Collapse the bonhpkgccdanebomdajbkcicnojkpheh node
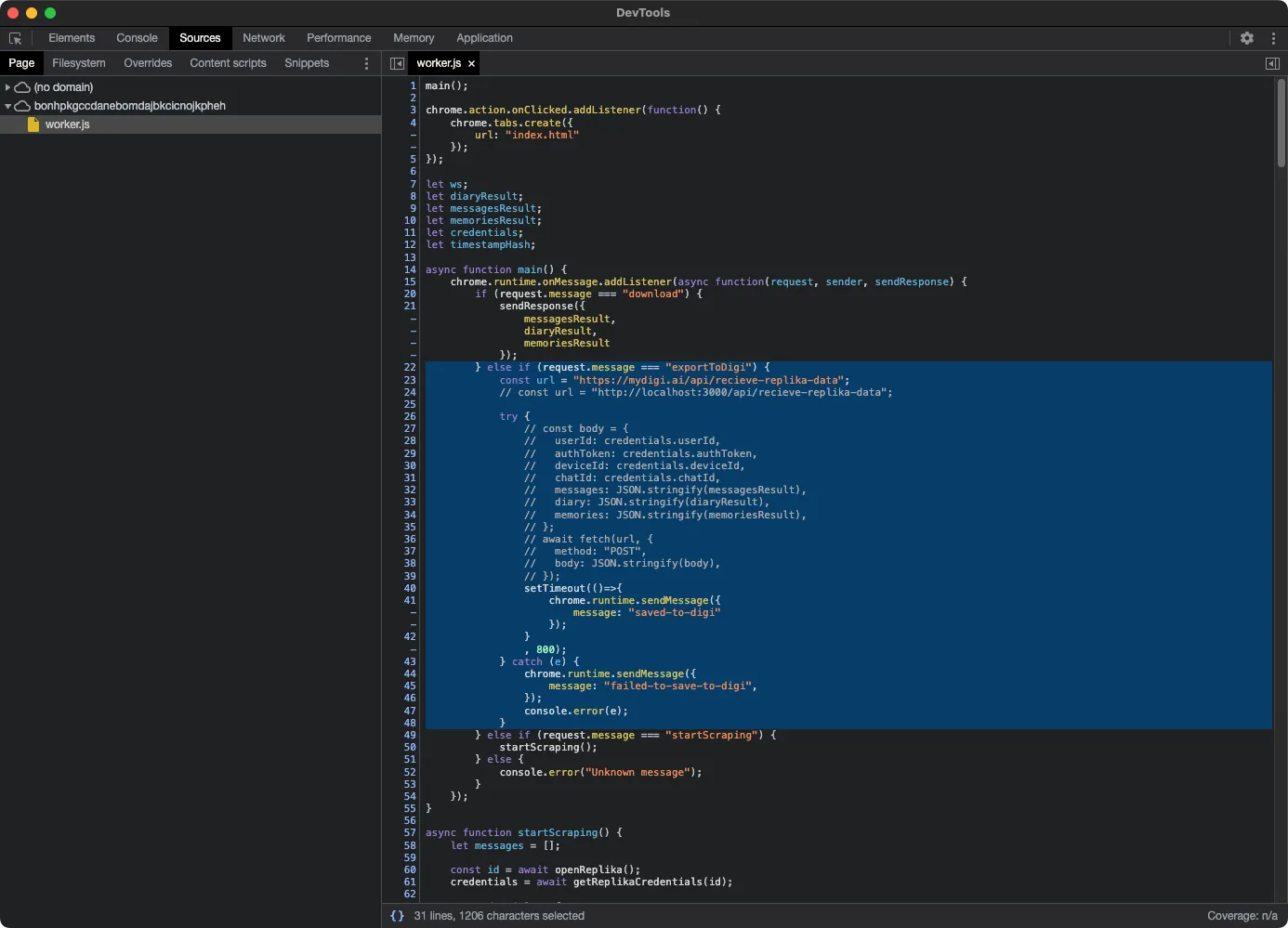 [7, 106]
